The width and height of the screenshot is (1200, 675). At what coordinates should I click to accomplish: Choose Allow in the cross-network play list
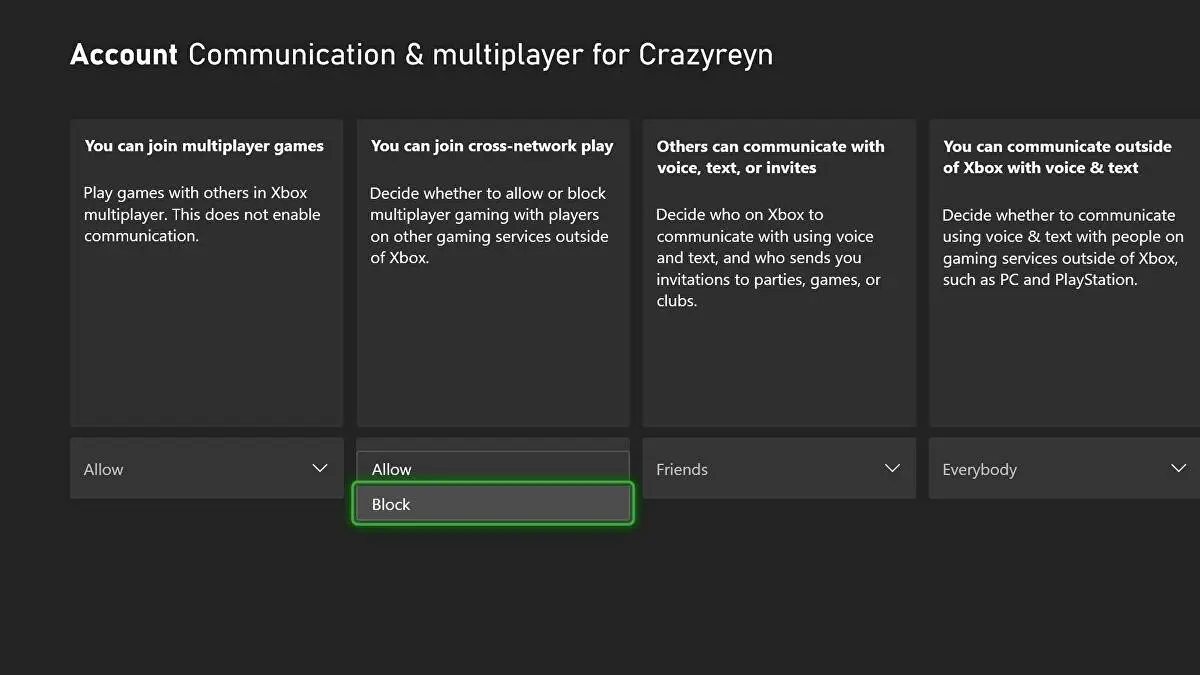492,468
